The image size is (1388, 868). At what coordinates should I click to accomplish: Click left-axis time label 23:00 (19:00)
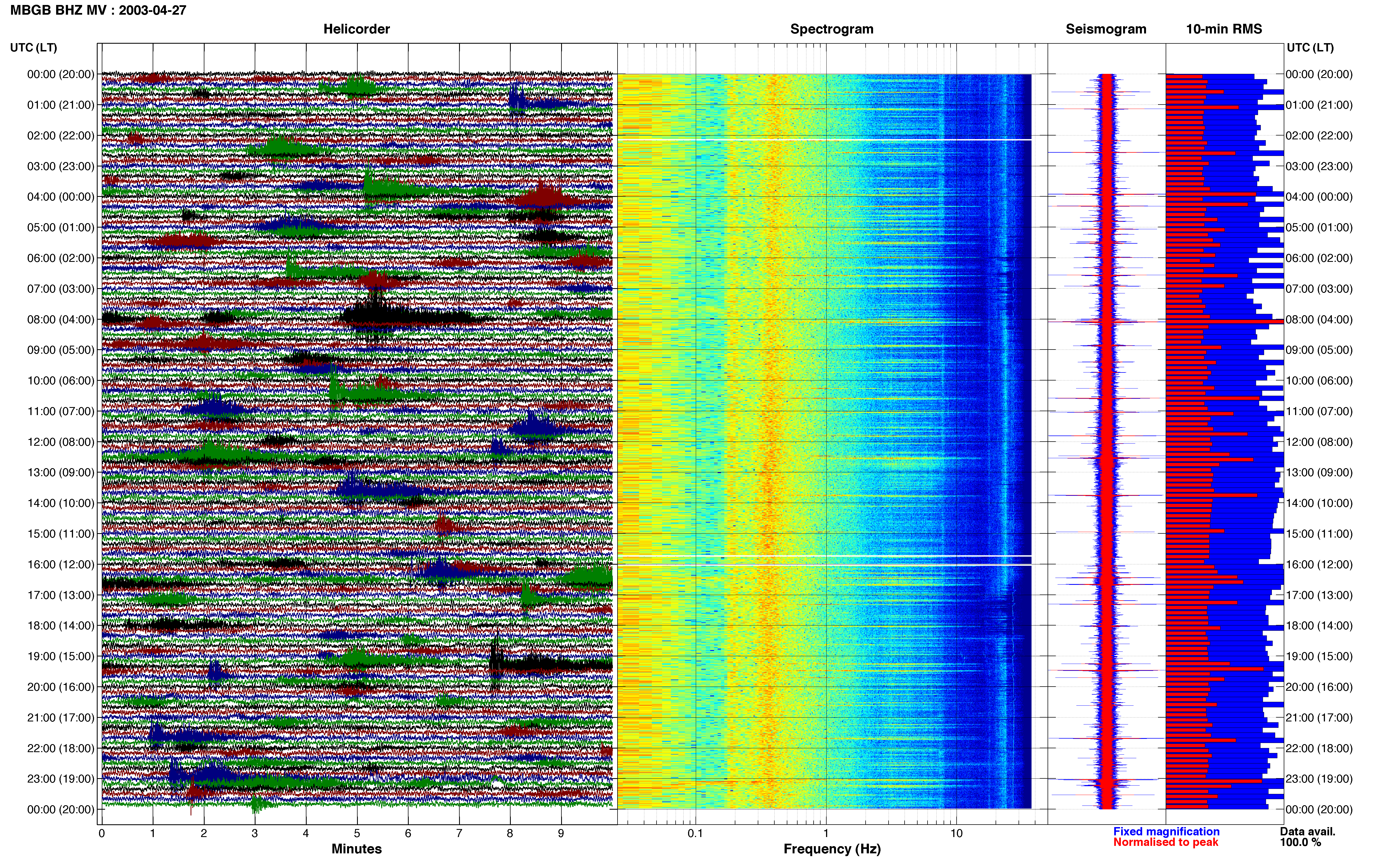(61, 779)
